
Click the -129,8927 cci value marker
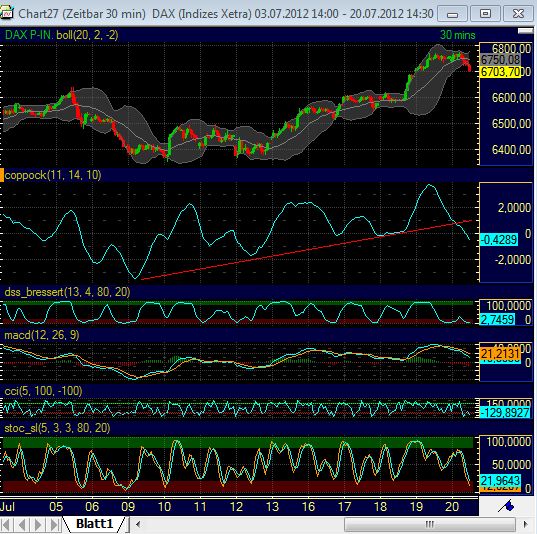tap(505, 413)
